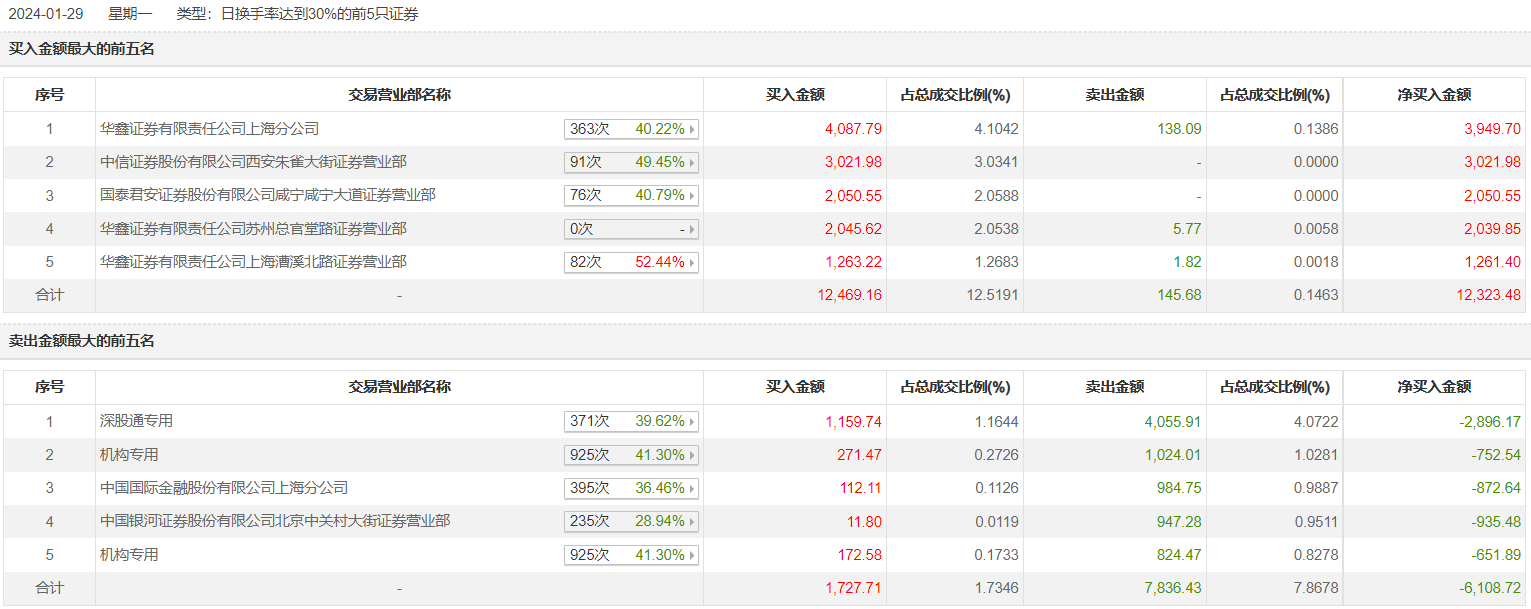Open 中信证券西安朱雀大街证券营业部 link

pos(253,162)
